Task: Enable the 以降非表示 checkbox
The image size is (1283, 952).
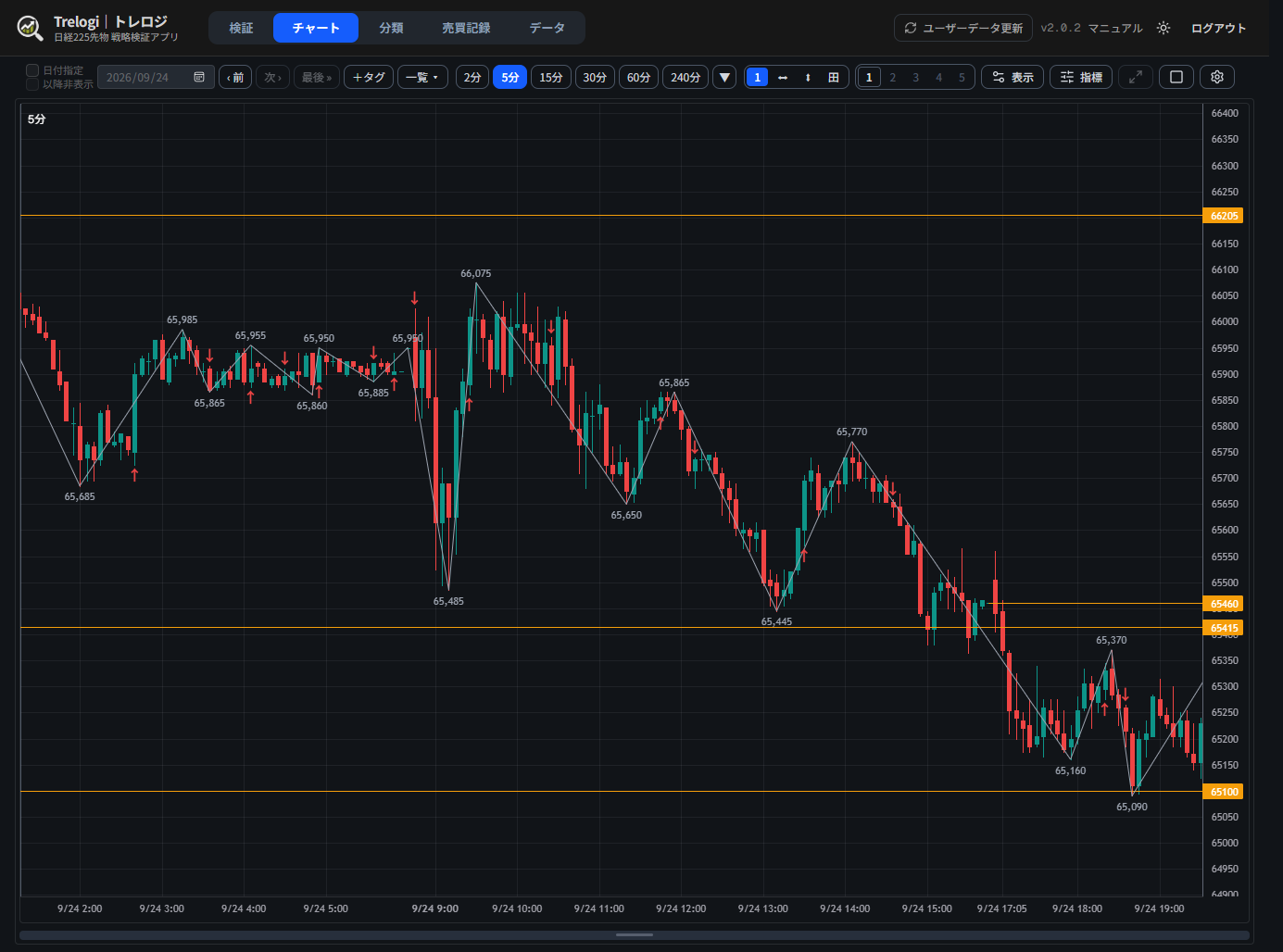Action: pyautogui.click(x=32, y=84)
